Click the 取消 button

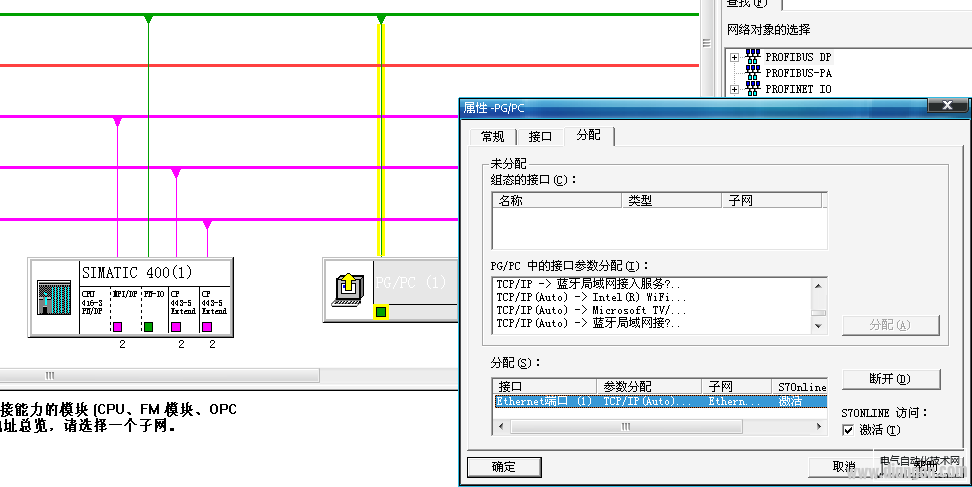(844, 466)
